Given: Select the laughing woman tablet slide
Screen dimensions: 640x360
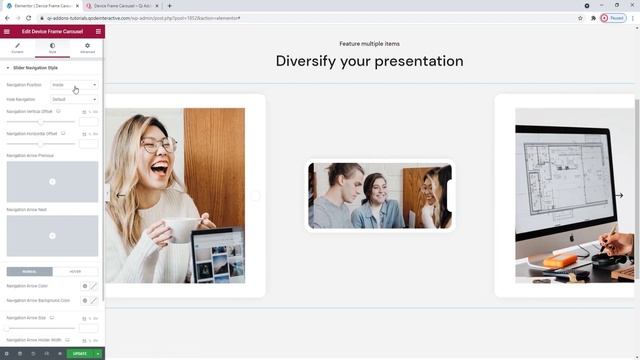Looking at the screenshot, I should pyautogui.click(x=185, y=196).
